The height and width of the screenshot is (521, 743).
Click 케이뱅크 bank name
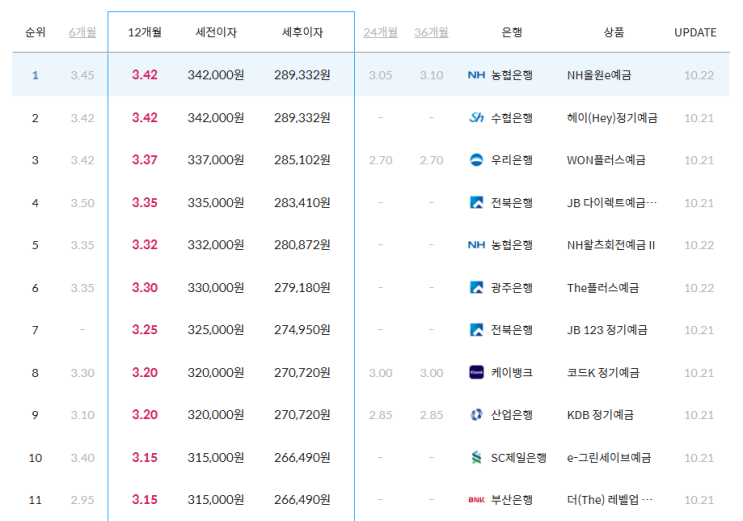512,373
